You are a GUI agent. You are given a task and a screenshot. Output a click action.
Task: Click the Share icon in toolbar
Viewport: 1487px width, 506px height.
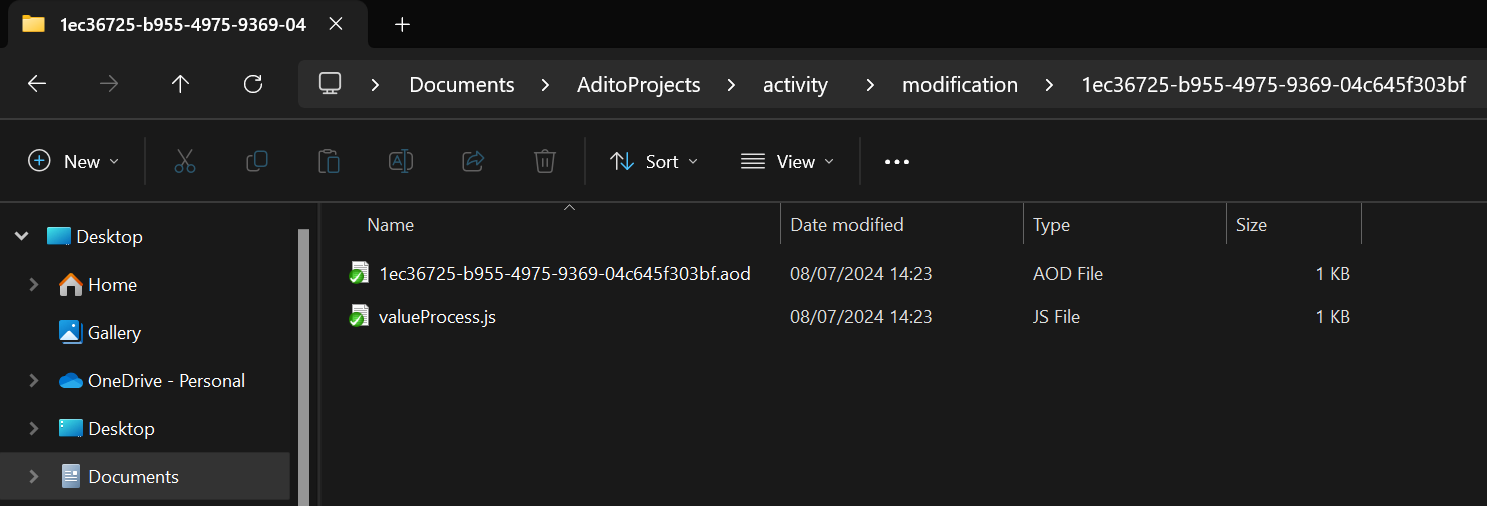coord(473,161)
